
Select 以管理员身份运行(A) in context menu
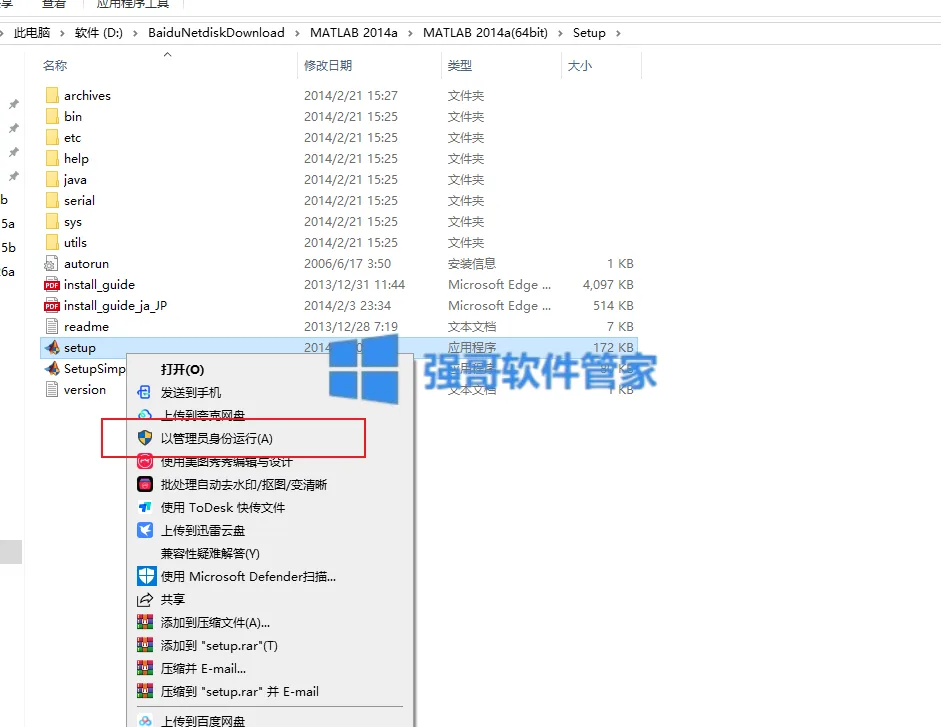(217, 439)
